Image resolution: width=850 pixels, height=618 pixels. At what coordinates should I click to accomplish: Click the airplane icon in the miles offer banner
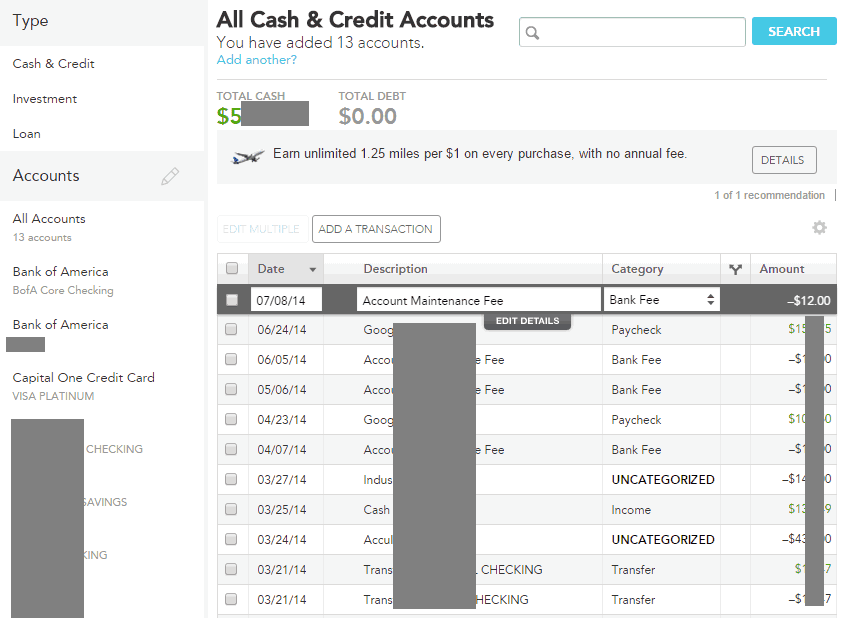[249, 158]
